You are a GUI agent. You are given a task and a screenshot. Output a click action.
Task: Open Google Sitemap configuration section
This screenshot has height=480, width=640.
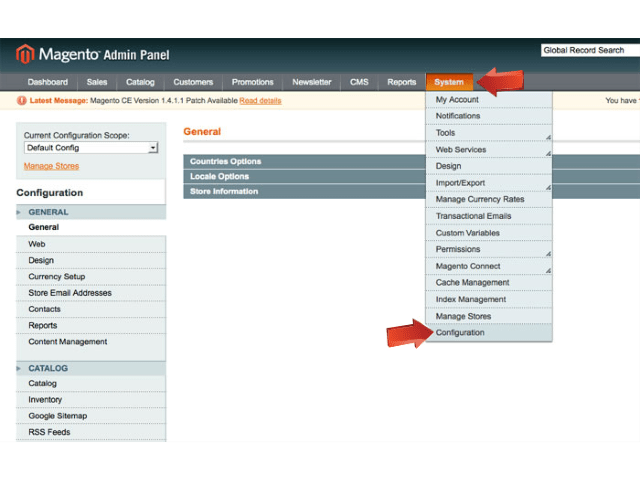[x=58, y=416]
